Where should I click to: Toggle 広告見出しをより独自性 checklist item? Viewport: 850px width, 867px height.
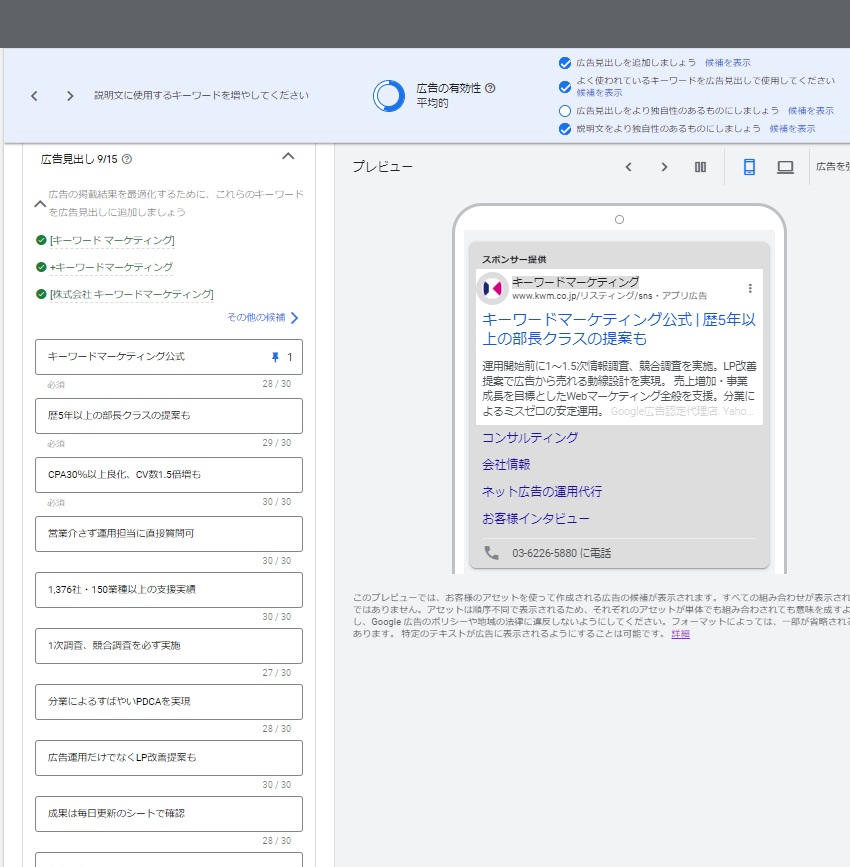click(565, 111)
